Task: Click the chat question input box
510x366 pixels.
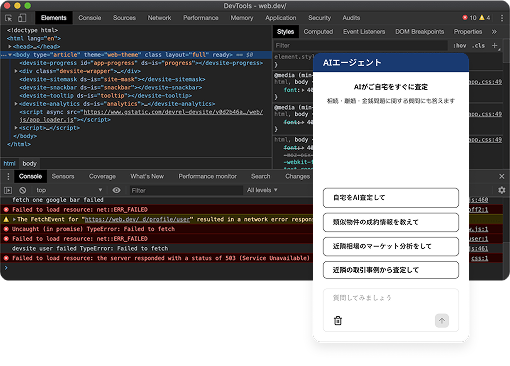Action: pyautogui.click(x=391, y=310)
